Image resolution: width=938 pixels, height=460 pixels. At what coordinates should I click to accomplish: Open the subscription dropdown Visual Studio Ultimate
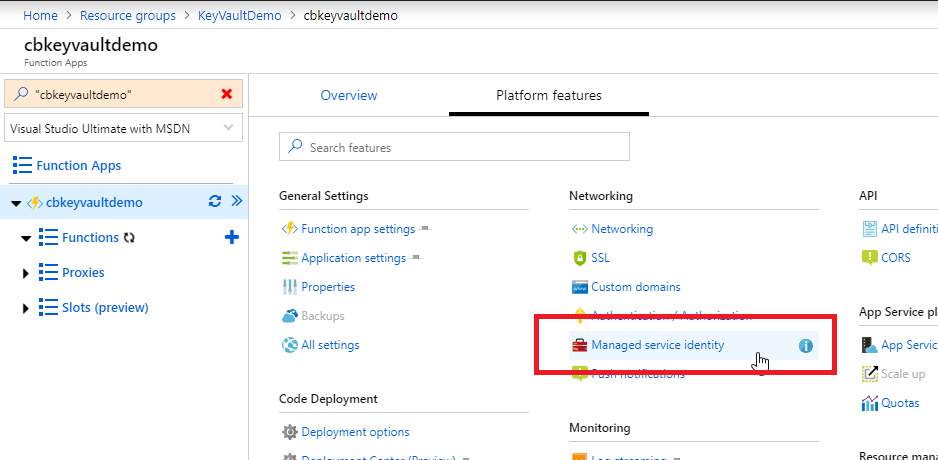tap(123, 128)
